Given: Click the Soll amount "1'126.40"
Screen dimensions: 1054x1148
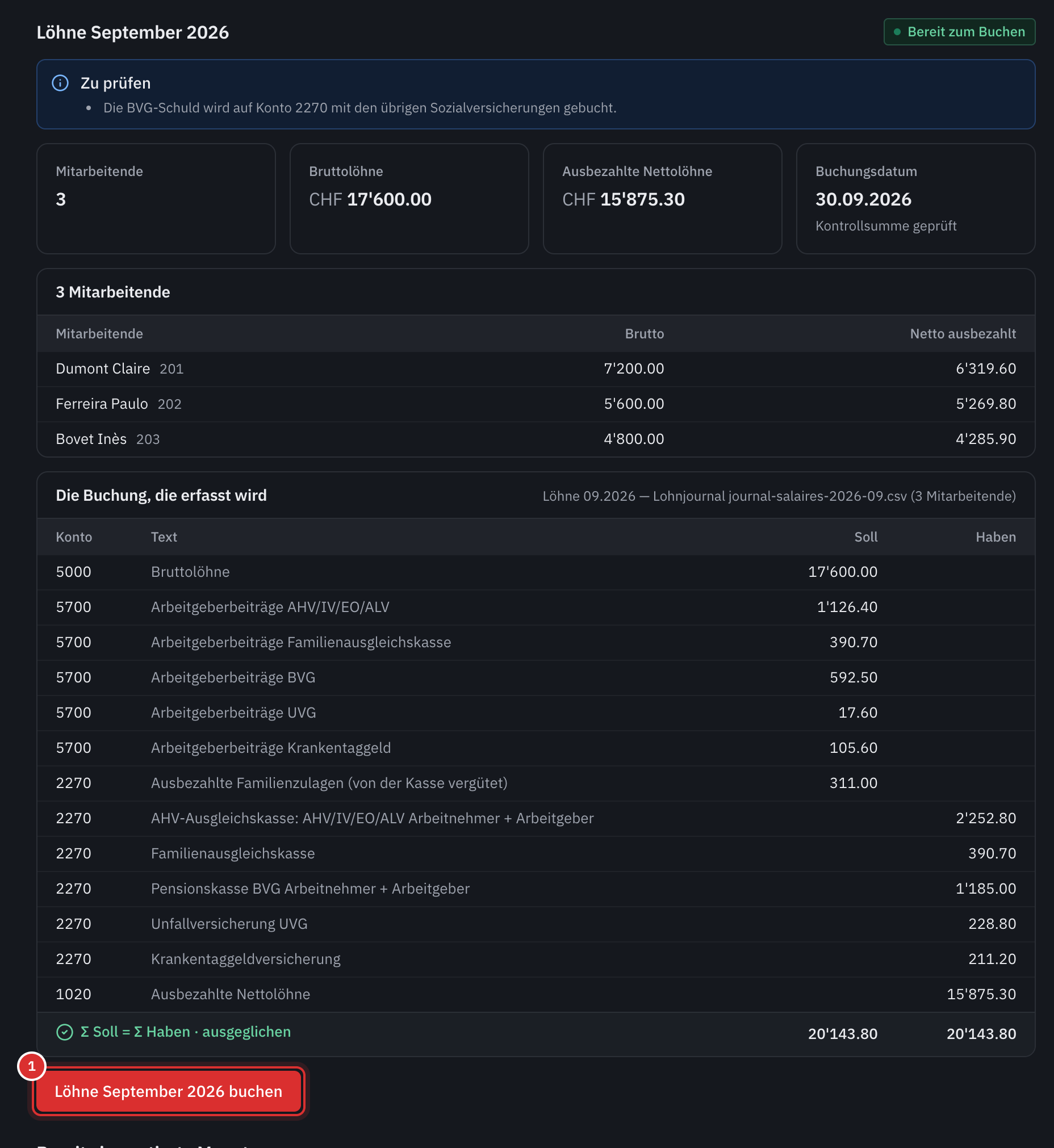Looking at the screenshot, I should [847, 607].
